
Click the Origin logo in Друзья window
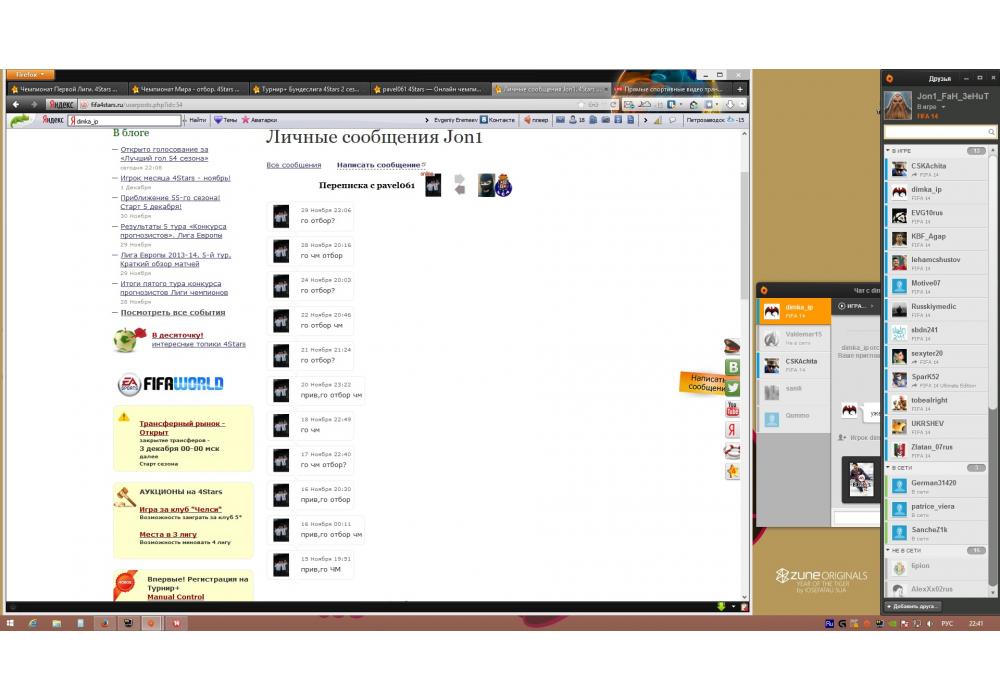click(x=890, y=78)
